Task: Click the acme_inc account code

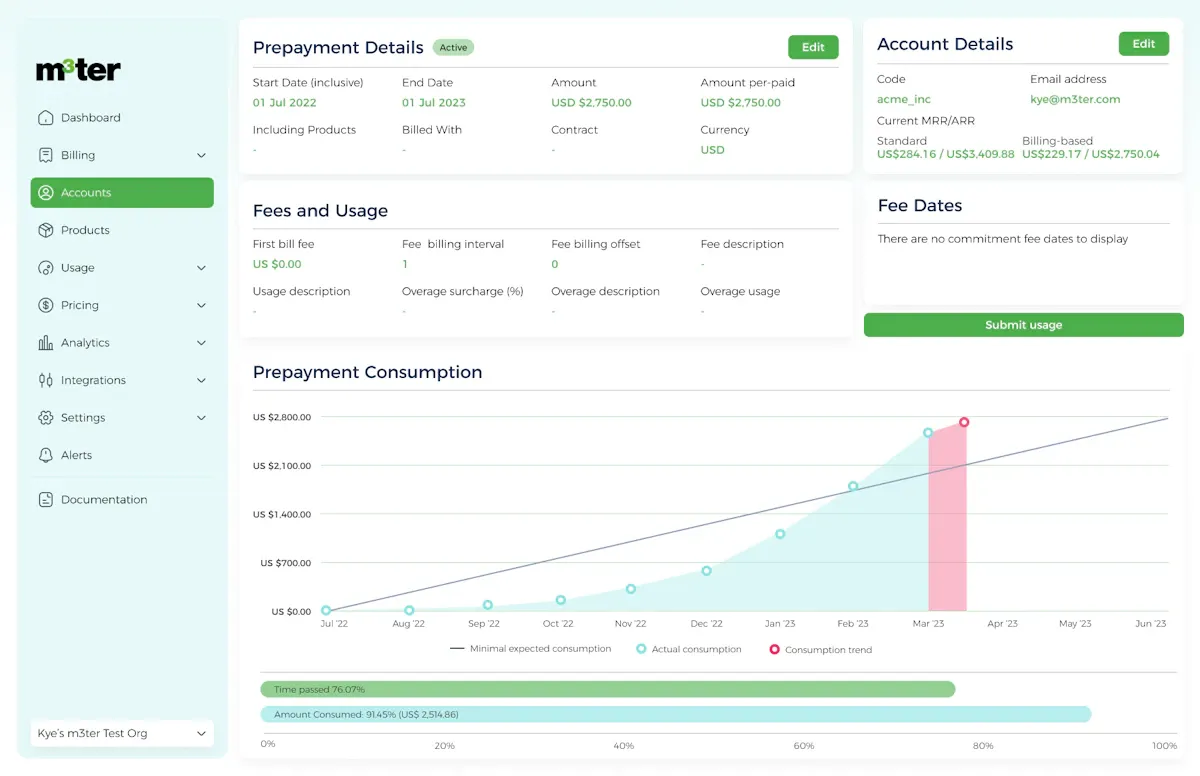Action: pyautogui.click(x=904, y=99)
